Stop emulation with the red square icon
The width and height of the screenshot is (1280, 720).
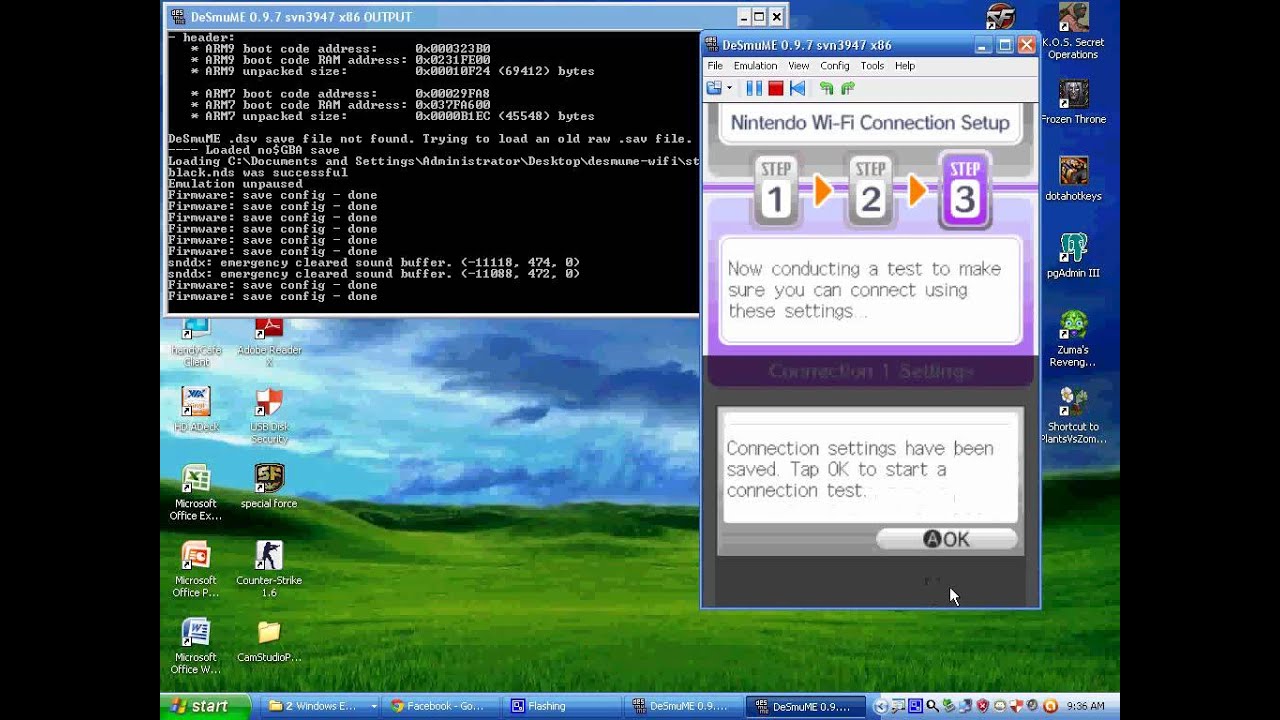point(775,88)
